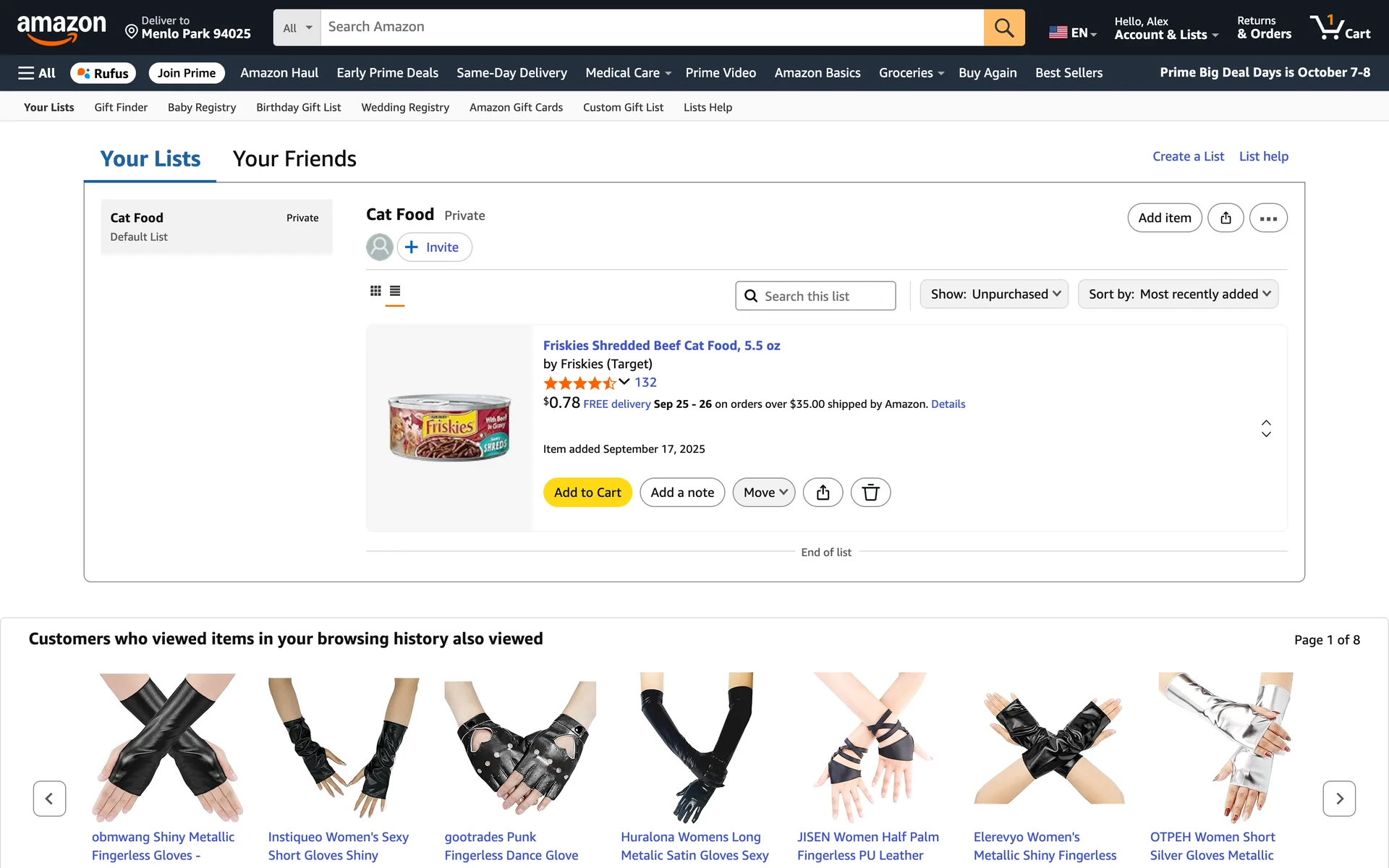Switch to Your Friends tab
Screen dimensions: 1389x868
[294, 158]
